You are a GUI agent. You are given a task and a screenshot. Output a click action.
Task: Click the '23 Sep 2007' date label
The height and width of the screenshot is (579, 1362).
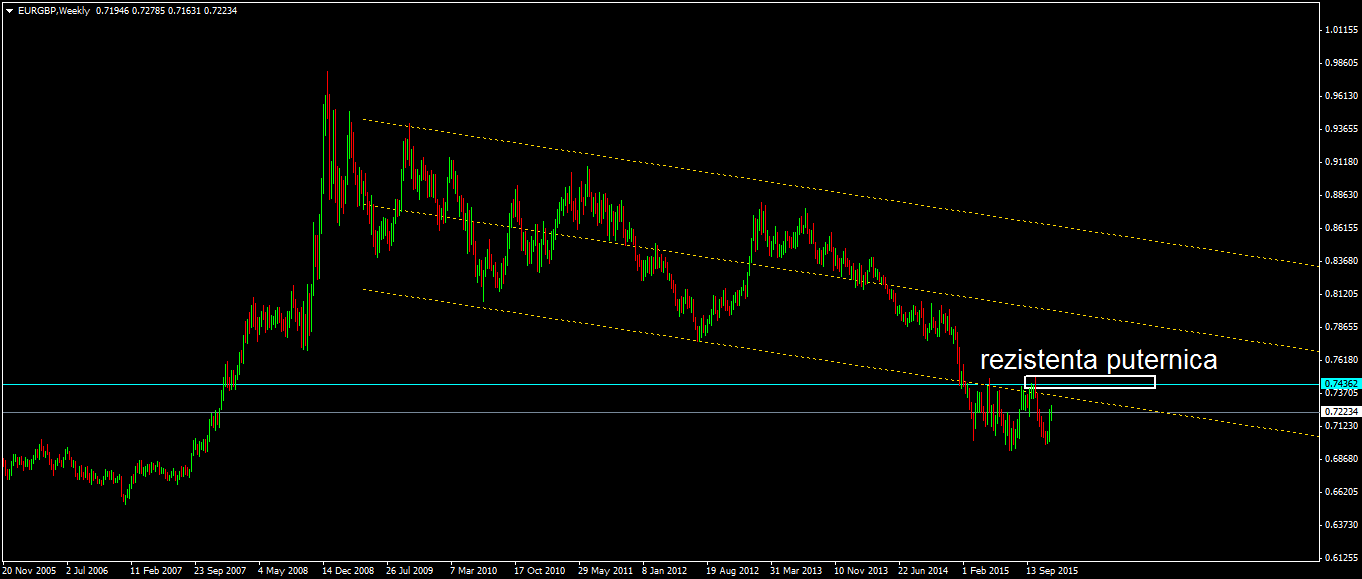tap(220, 571)
